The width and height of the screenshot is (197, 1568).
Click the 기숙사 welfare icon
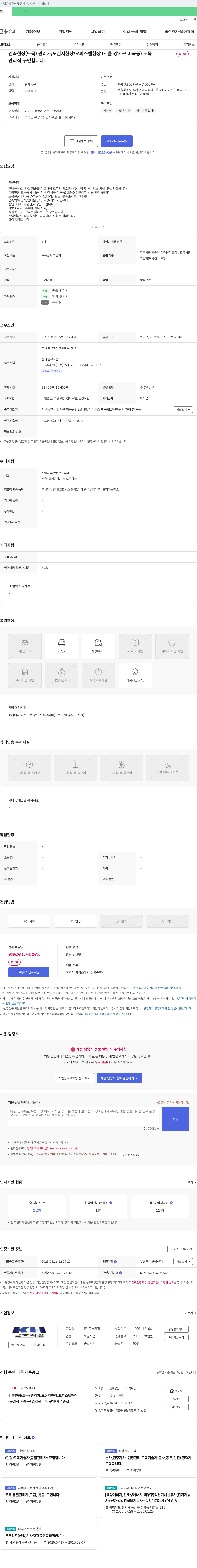[x=62, y=646]
